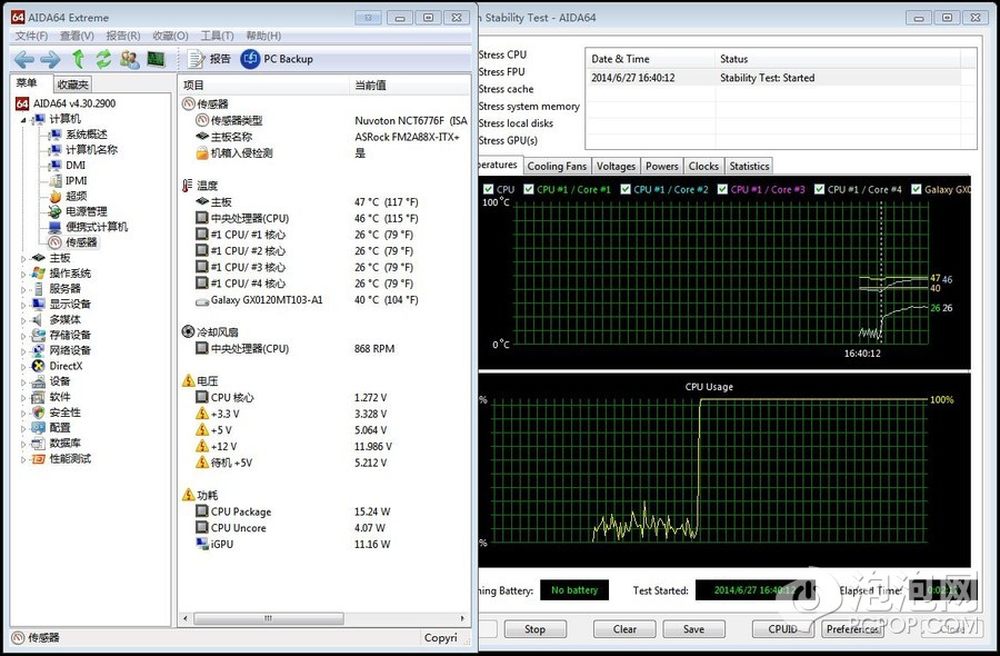Screen dimensions: 1000x656
Task: Switch to the Cooling Fans tab
Action: click(x=557, y=166)
